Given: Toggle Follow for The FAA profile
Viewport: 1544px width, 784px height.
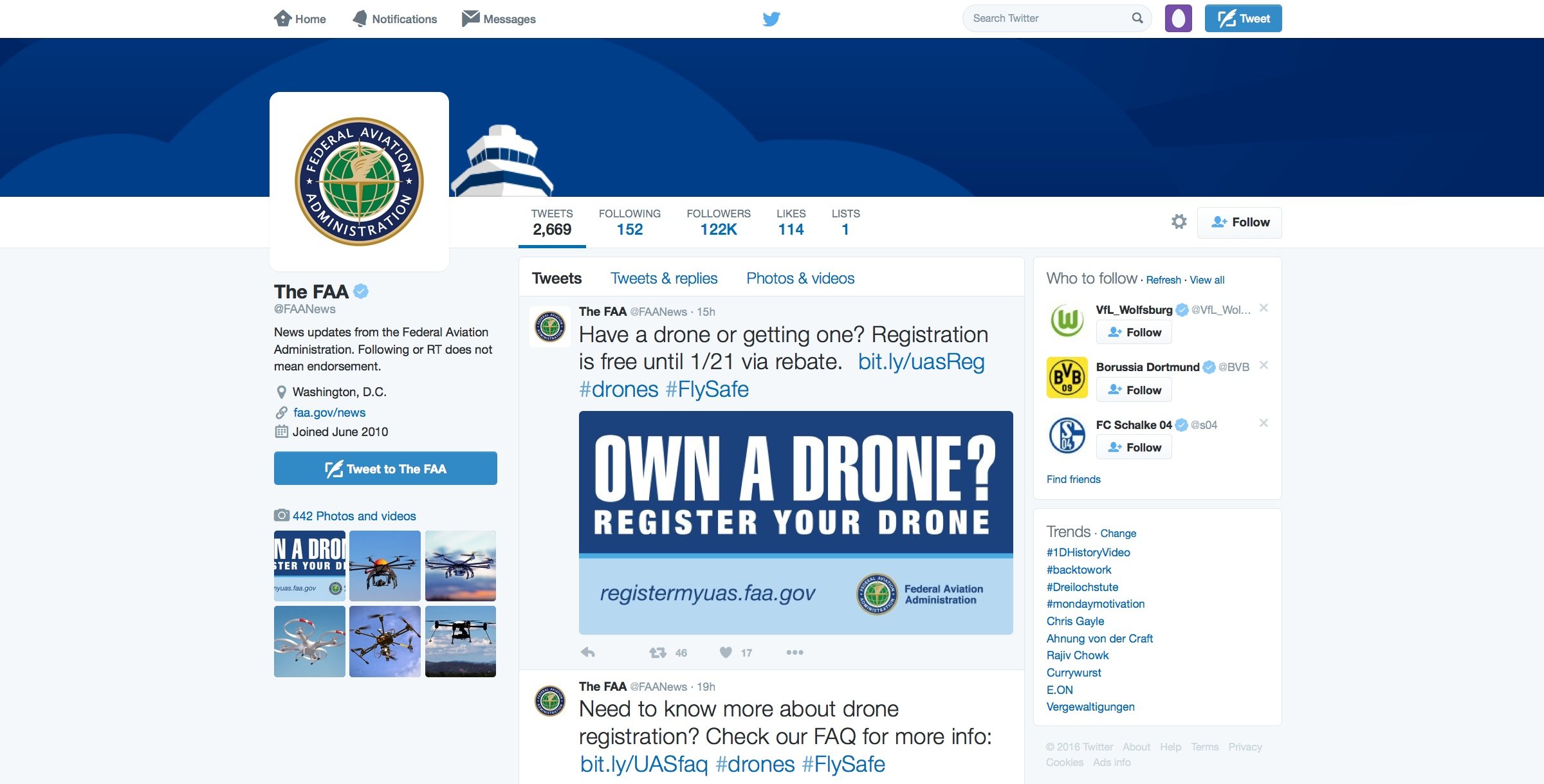Looking at the screenshot, I should [1239, 223].
